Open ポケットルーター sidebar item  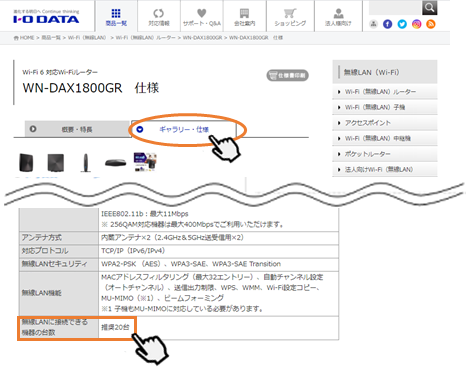[x=385, y=154]
